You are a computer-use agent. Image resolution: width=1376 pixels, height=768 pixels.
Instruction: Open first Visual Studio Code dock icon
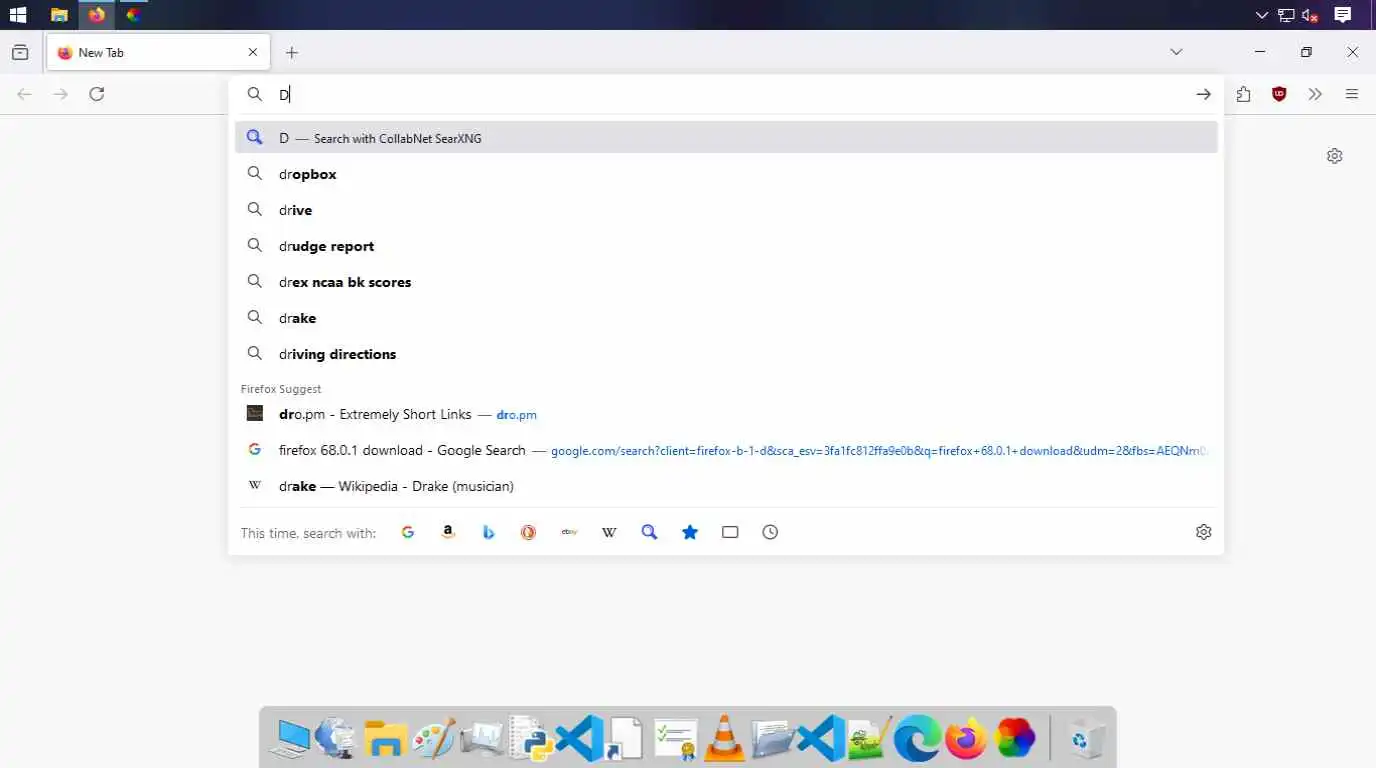579,739
